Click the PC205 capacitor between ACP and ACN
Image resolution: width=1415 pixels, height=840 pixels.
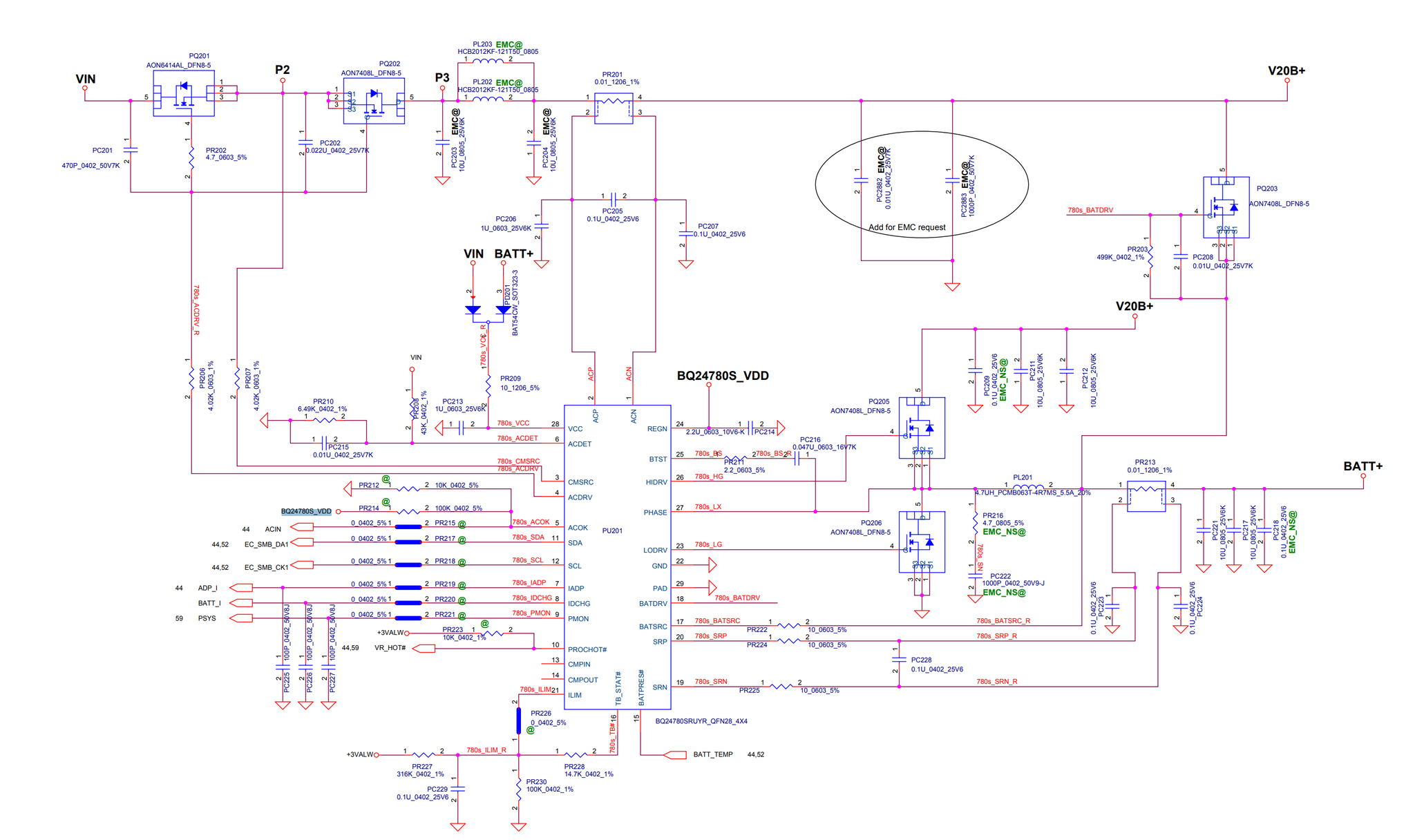pos(613,200)
